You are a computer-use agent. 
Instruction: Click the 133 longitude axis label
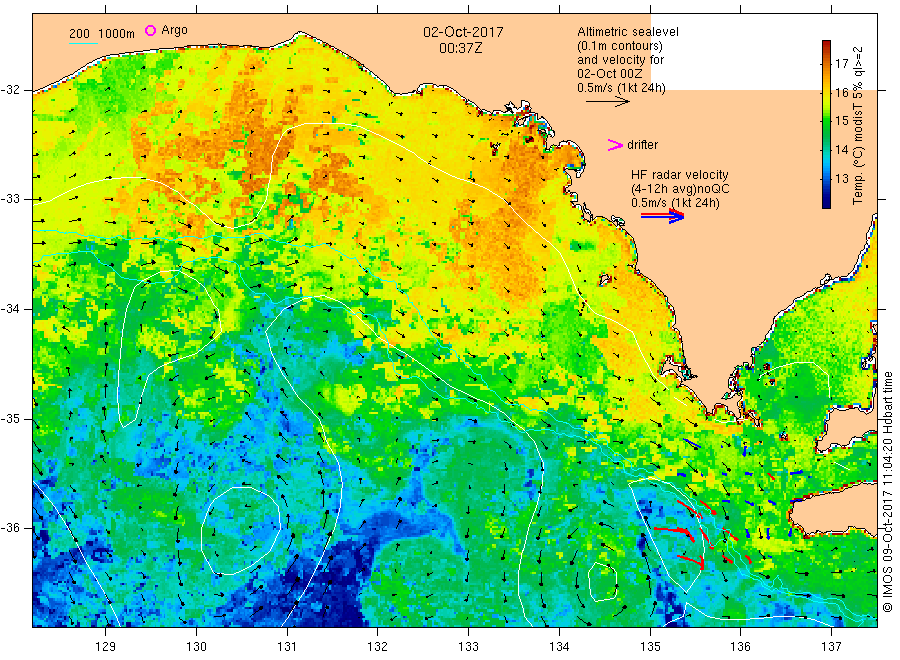(x=468, y=647)
